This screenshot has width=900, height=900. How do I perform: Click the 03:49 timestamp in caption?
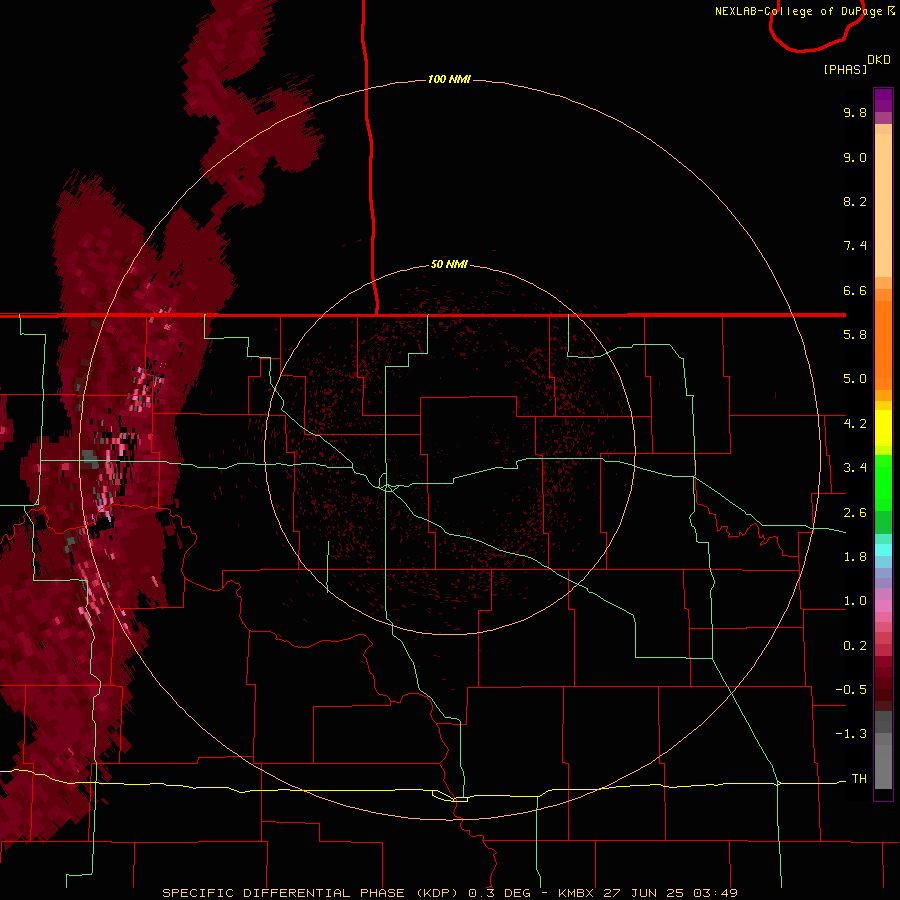coord(715,893)
